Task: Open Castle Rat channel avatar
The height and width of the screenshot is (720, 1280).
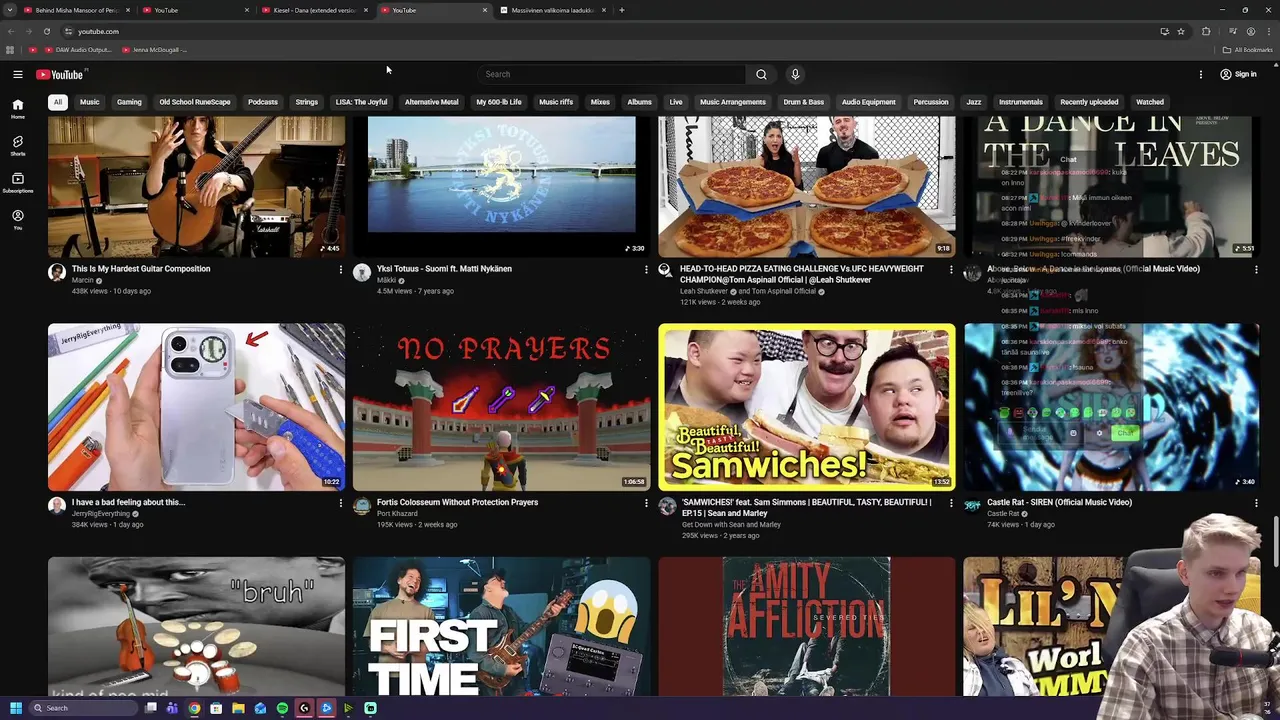Action: coord(972,506)
